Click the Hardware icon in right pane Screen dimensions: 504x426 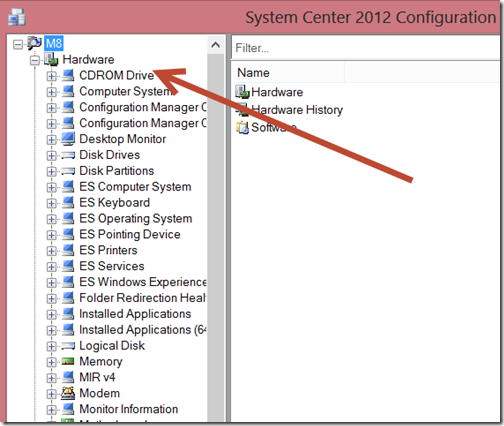point(242,92)
